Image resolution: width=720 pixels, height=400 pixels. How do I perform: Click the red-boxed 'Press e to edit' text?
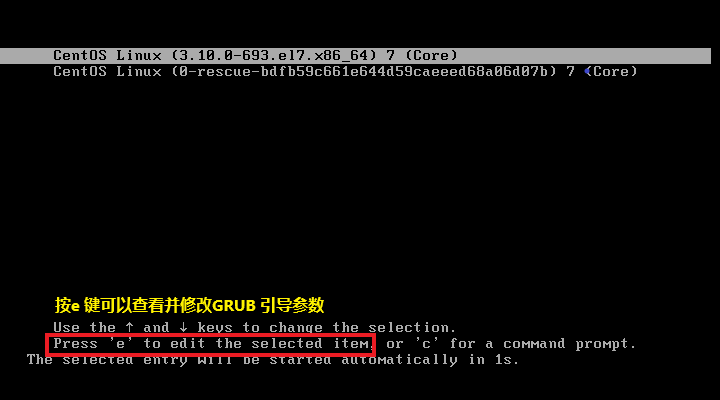point(211,344)
